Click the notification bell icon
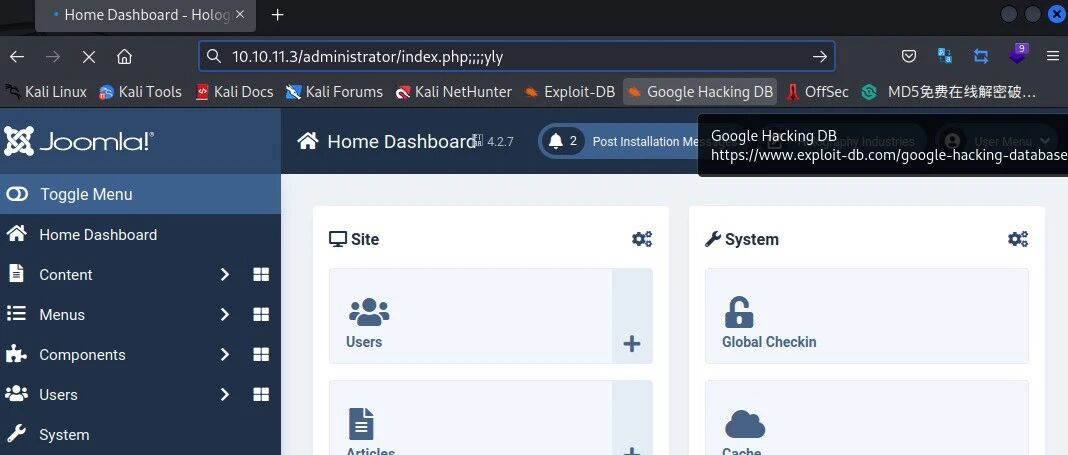Screen dimensions: 1068x455 click(x=556, y=141)
